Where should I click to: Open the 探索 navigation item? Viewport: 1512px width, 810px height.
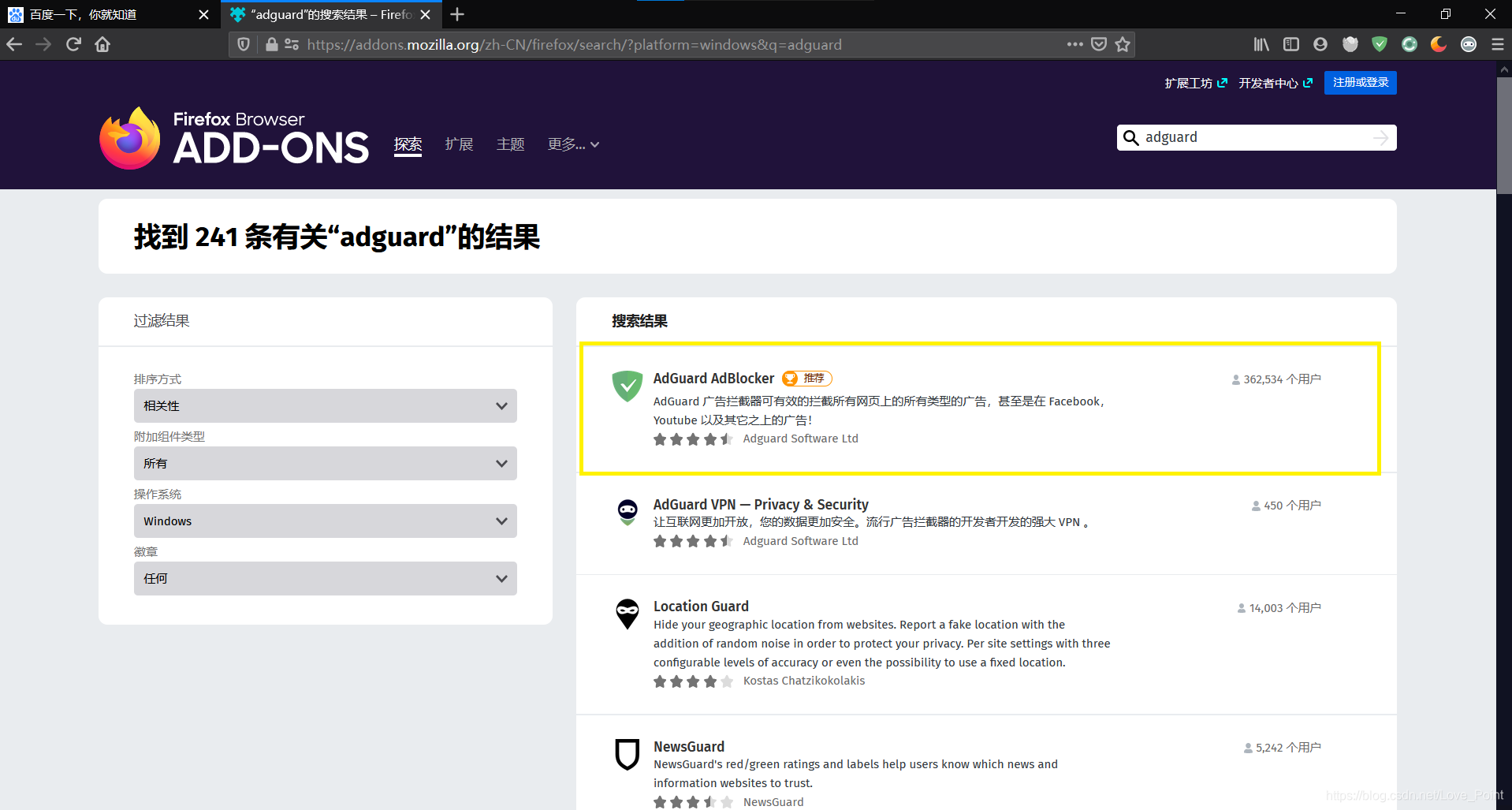(408, 144)
